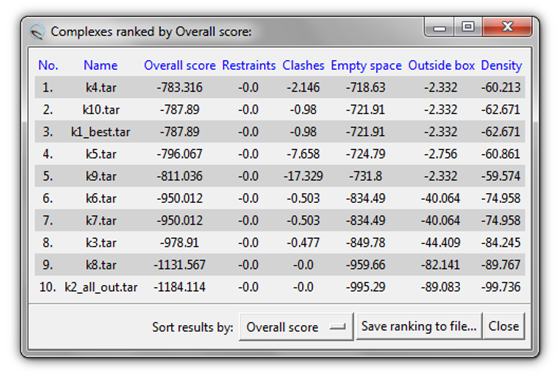Click the application icon in title bar

click(37, 32)
